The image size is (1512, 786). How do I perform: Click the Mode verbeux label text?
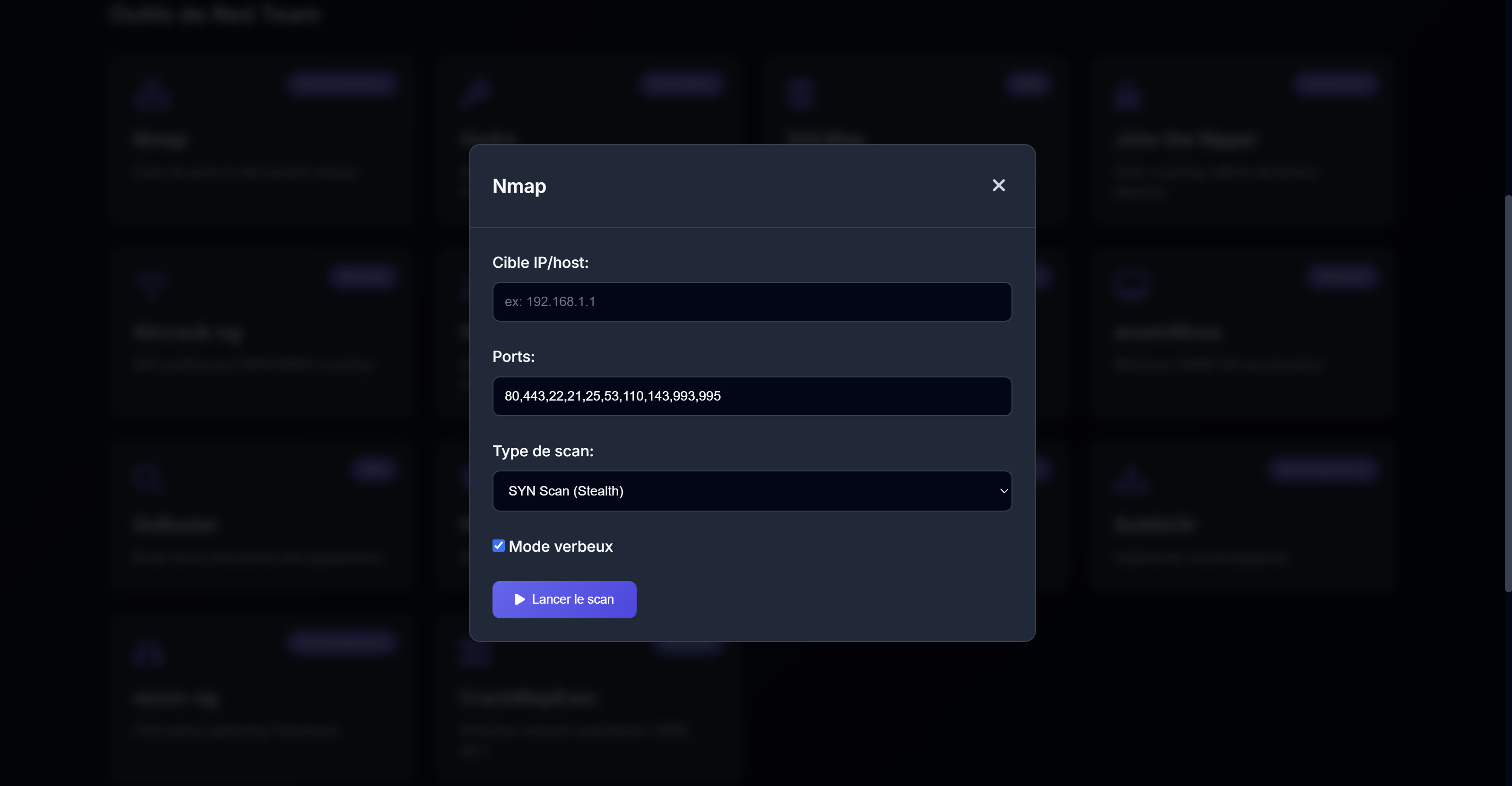[561, 547]
